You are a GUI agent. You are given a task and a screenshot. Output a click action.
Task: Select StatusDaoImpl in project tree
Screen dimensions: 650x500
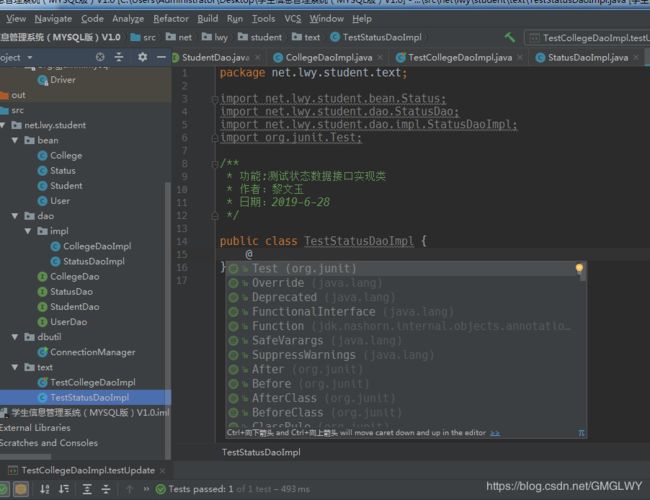coord(87,262)
